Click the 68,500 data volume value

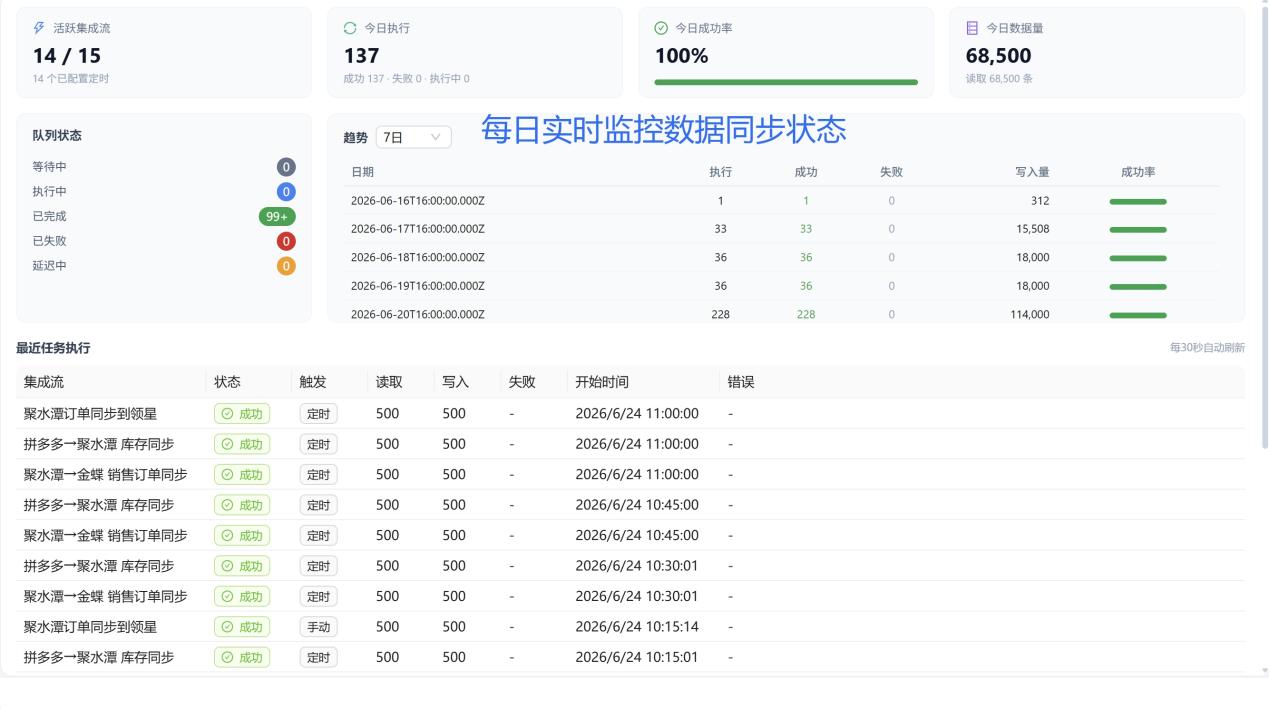tap(998, 56)
